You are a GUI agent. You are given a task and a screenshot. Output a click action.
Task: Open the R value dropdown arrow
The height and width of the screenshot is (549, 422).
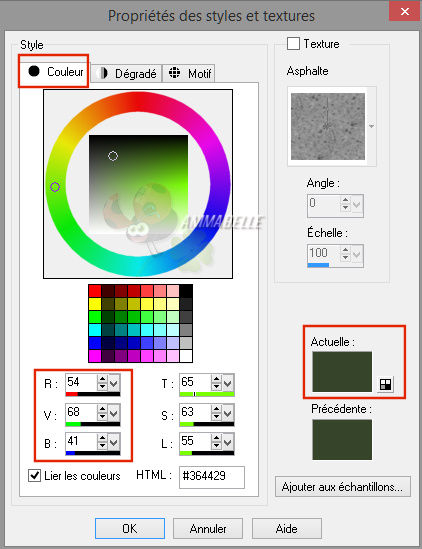(x=113, y=383)
